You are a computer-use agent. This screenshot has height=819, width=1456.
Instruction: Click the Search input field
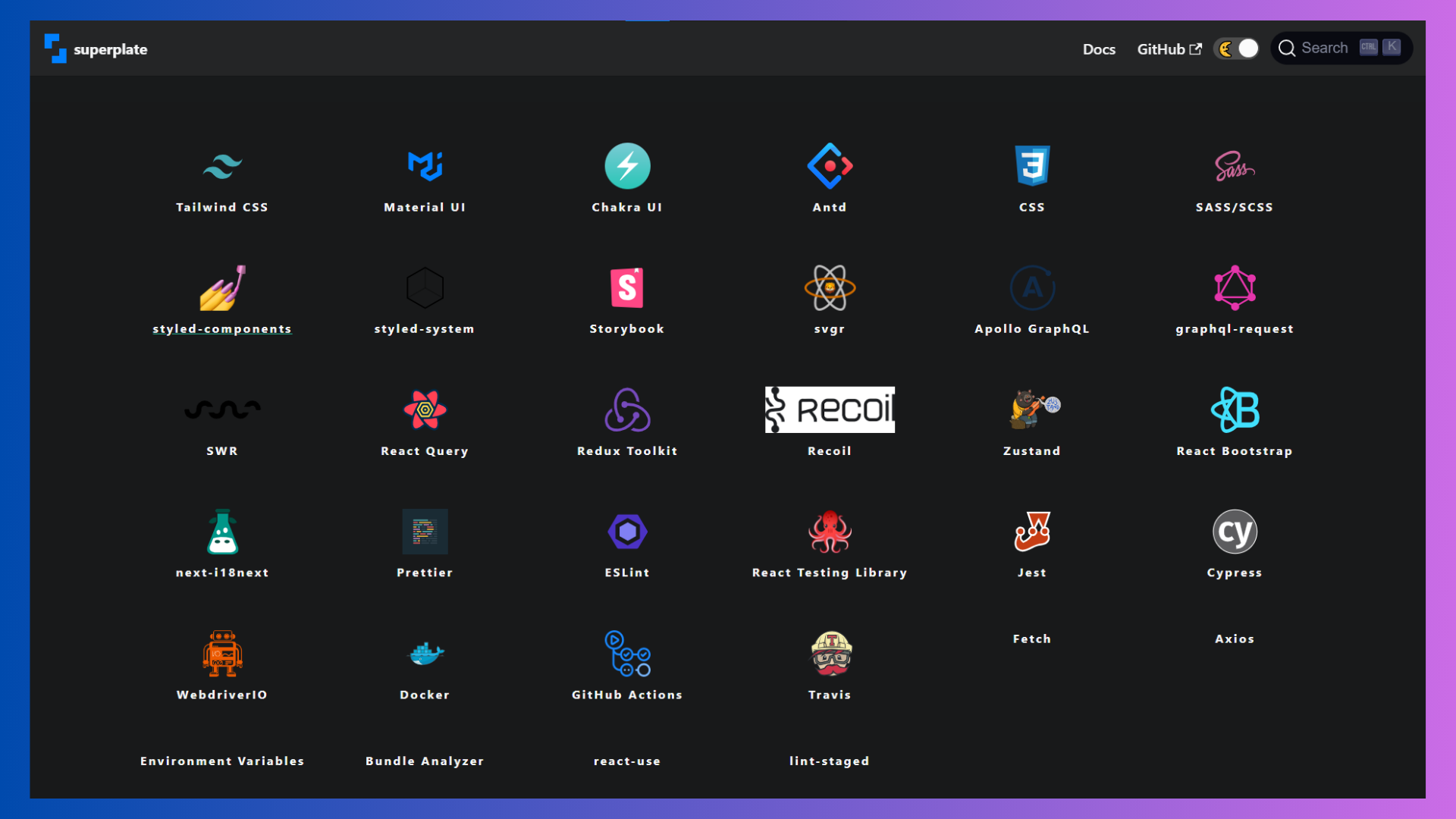(1340, 49)
